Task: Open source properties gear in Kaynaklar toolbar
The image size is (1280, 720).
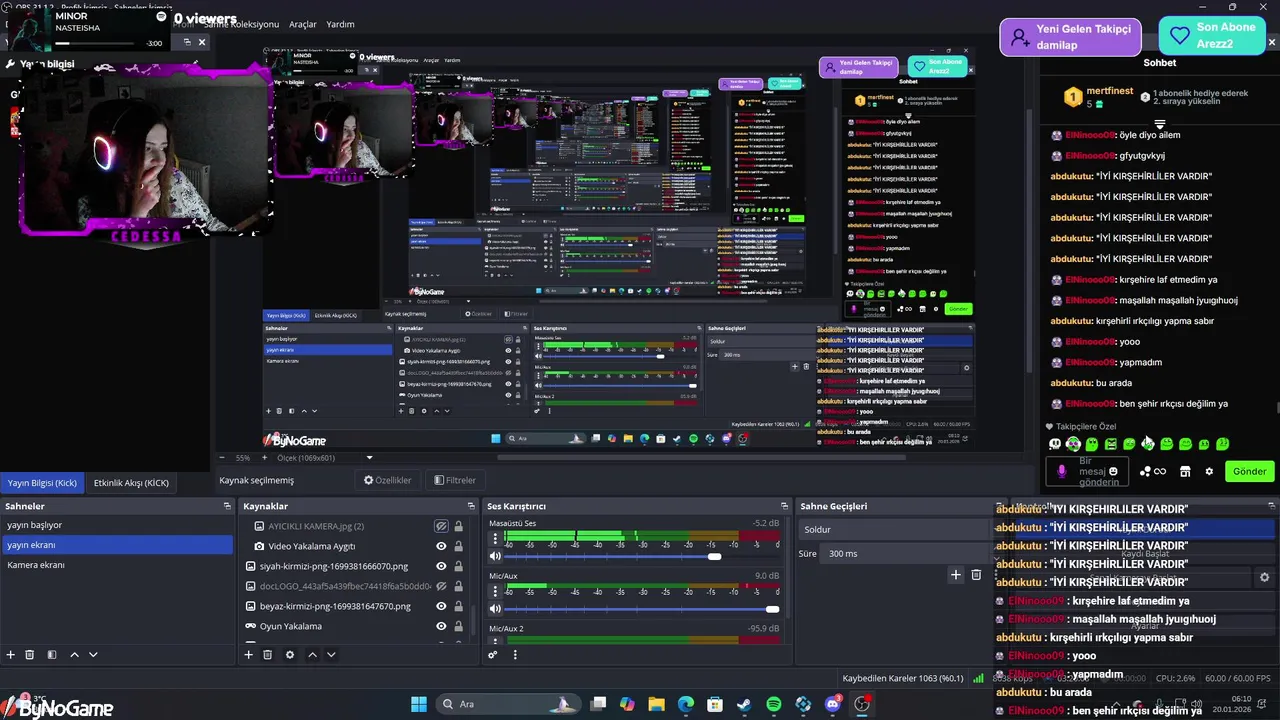Action: coord(290,655)
